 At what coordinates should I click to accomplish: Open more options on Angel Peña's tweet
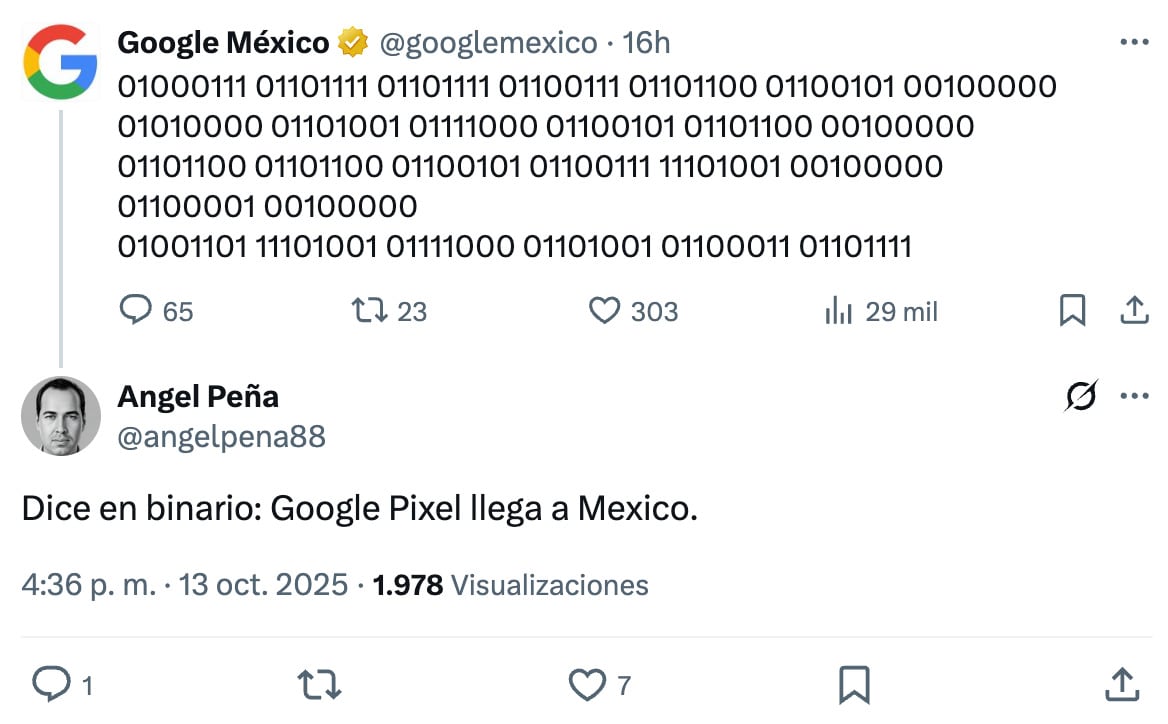coord(1134,396)
